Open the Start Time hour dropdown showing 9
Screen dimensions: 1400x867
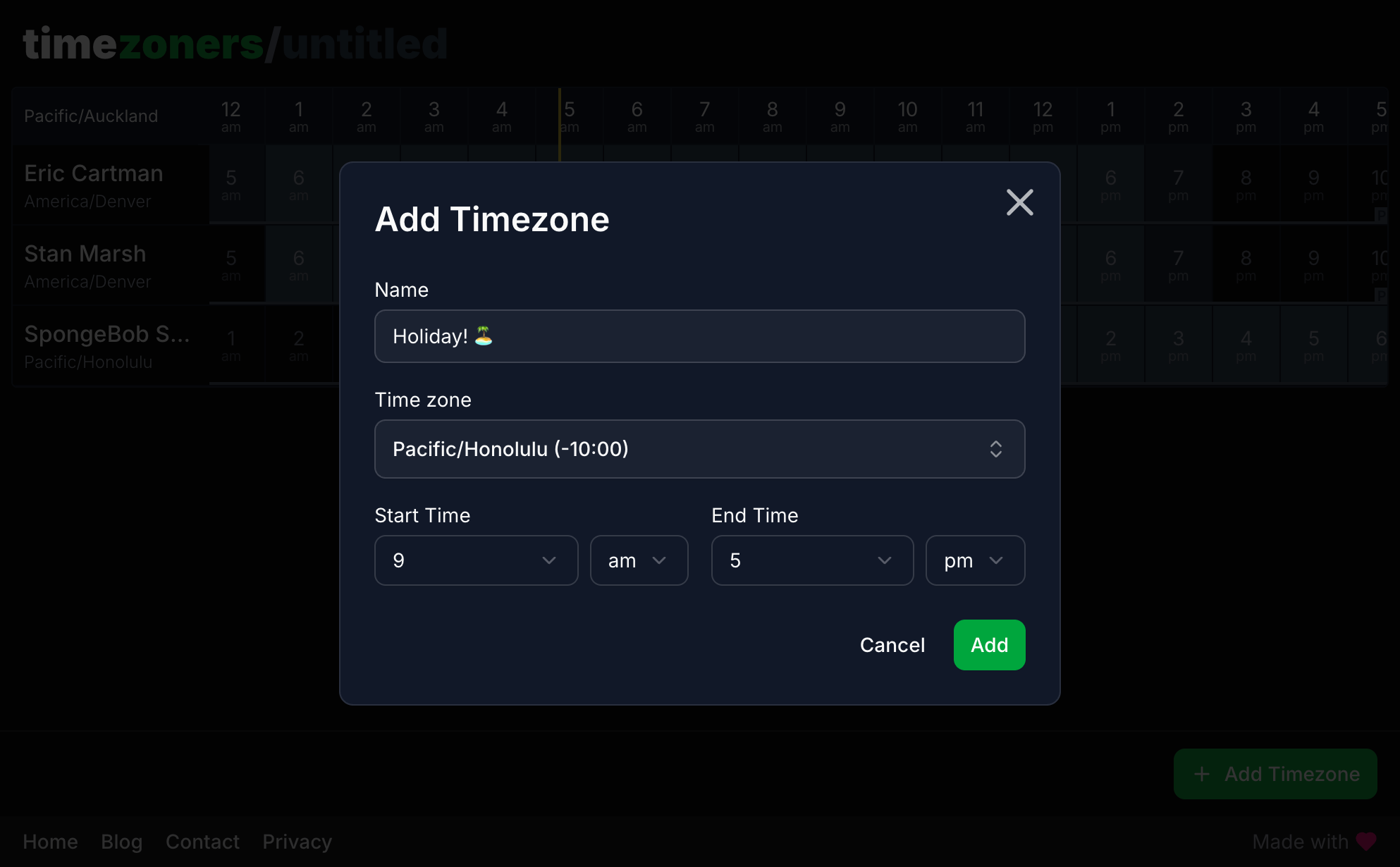[476, 560]
